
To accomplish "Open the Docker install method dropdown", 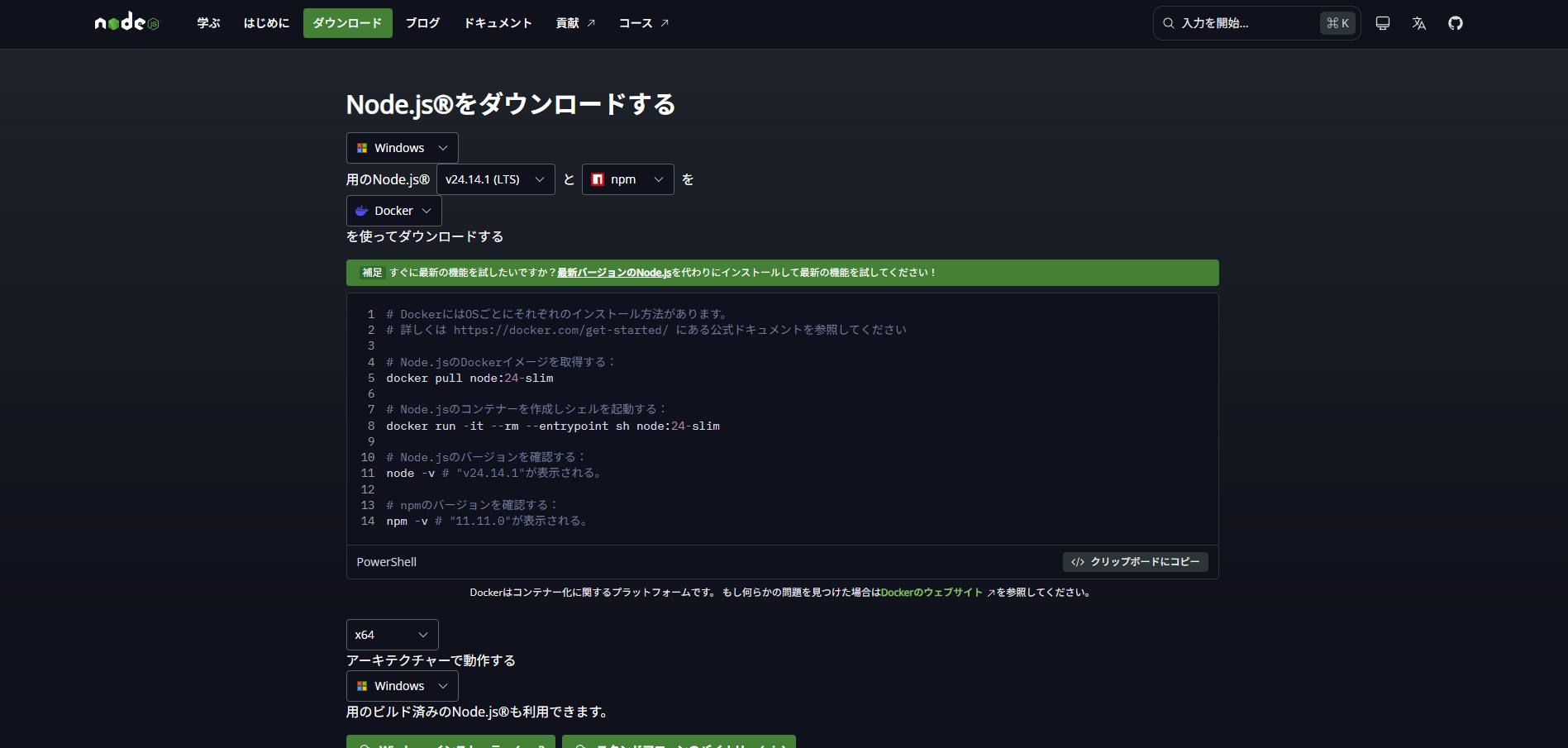I will point(393,211).
